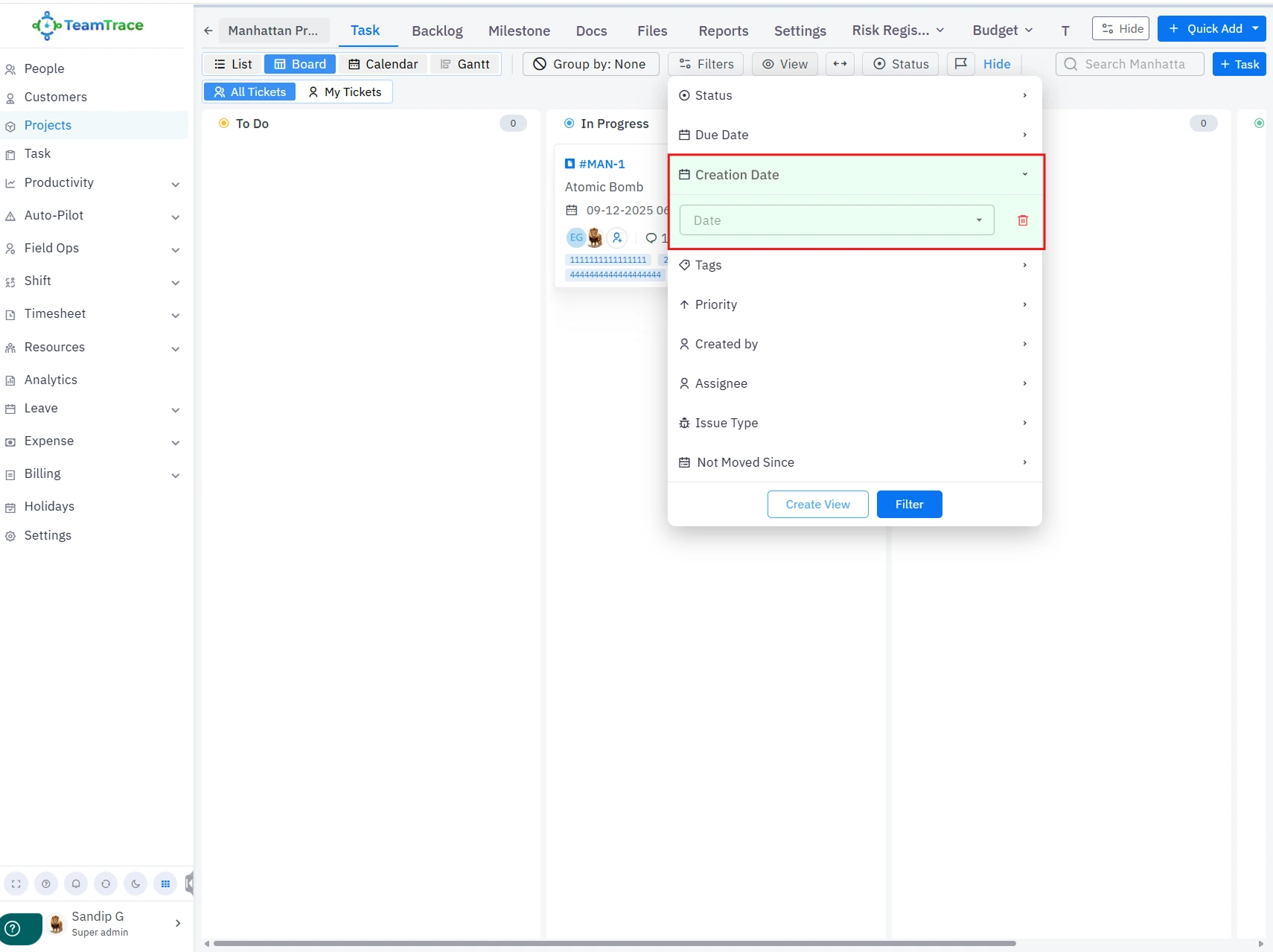The image size is (1273, 952).
Task: Open the Backlog tab
Action: (437, 31)
